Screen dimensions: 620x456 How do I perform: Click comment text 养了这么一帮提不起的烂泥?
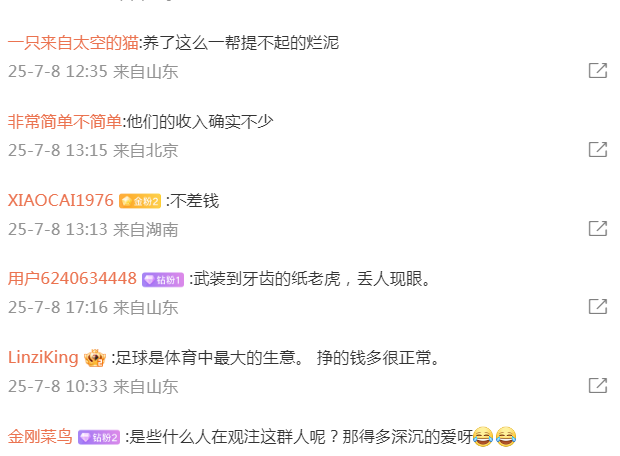[241, 42]
